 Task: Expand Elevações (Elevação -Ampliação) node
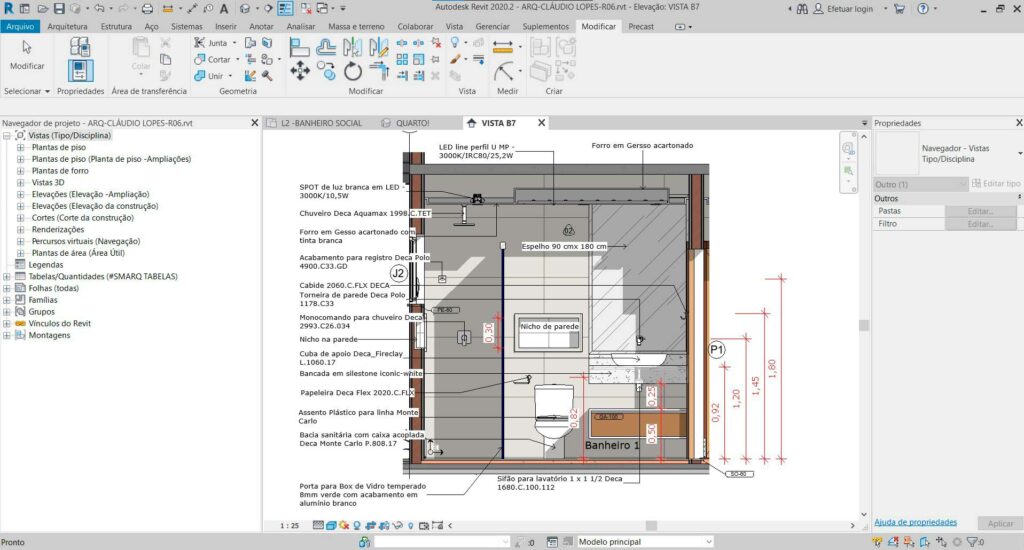pyautogui.click(x=20, y=195)
